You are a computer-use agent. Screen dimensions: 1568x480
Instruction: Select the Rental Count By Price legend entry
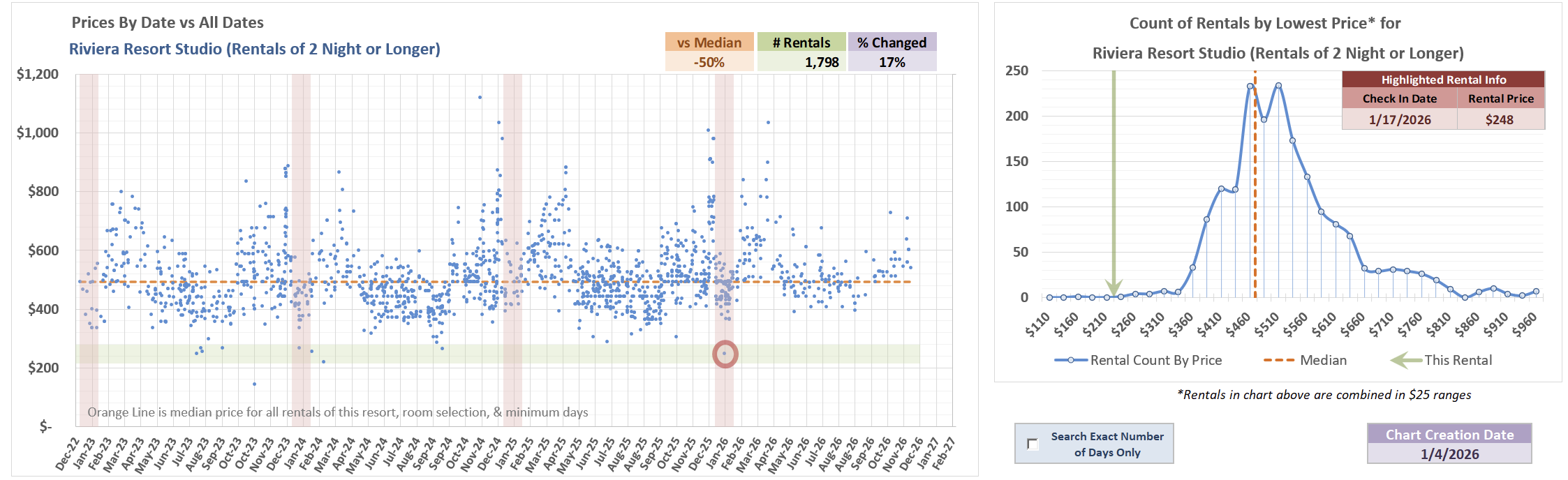(1139, 360)
